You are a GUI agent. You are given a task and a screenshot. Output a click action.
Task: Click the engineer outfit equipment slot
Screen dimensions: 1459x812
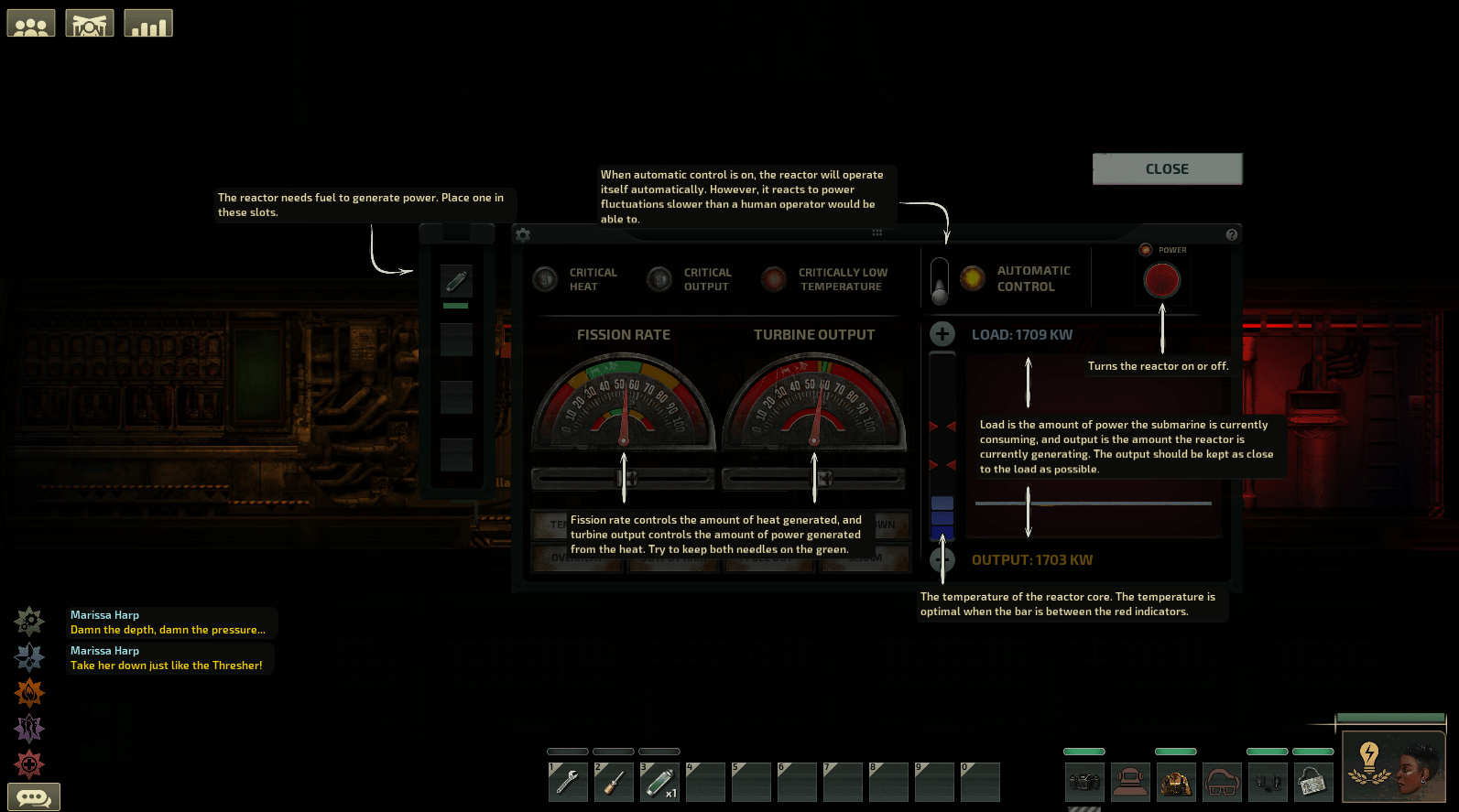1176,782
